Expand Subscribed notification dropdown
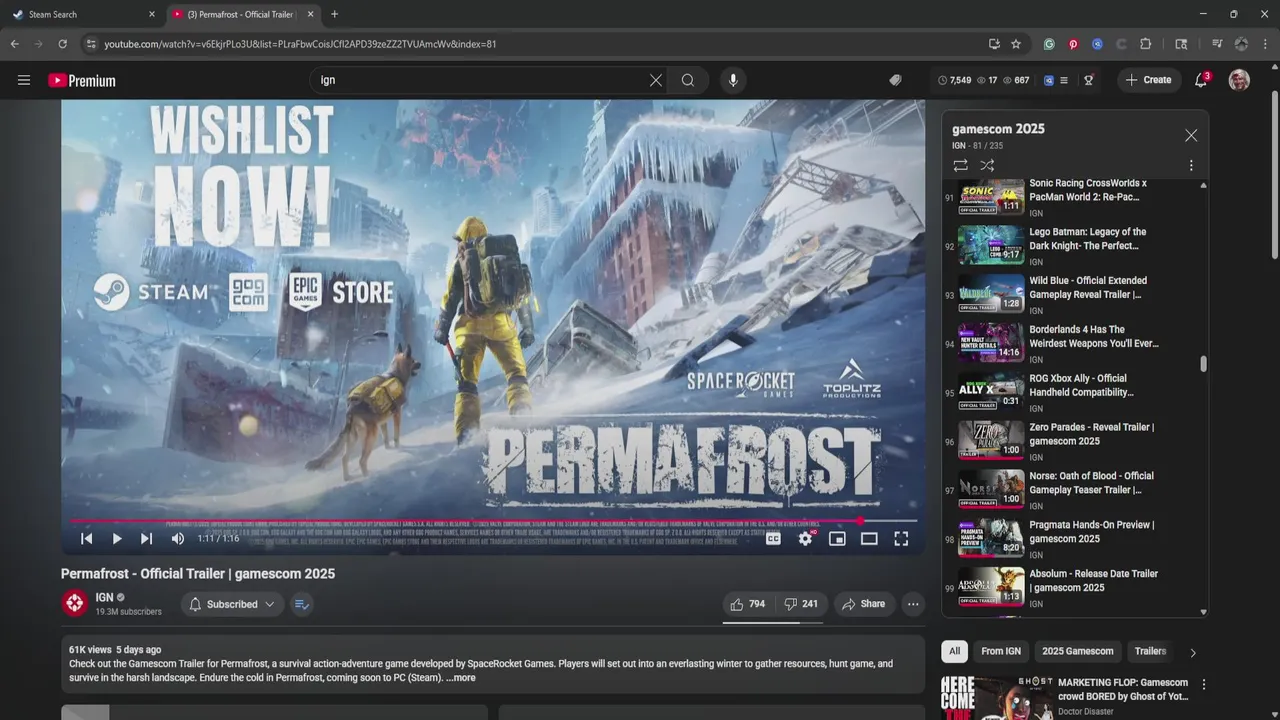The width and height of the screenshot is (1280, 720). pos(232,604)
